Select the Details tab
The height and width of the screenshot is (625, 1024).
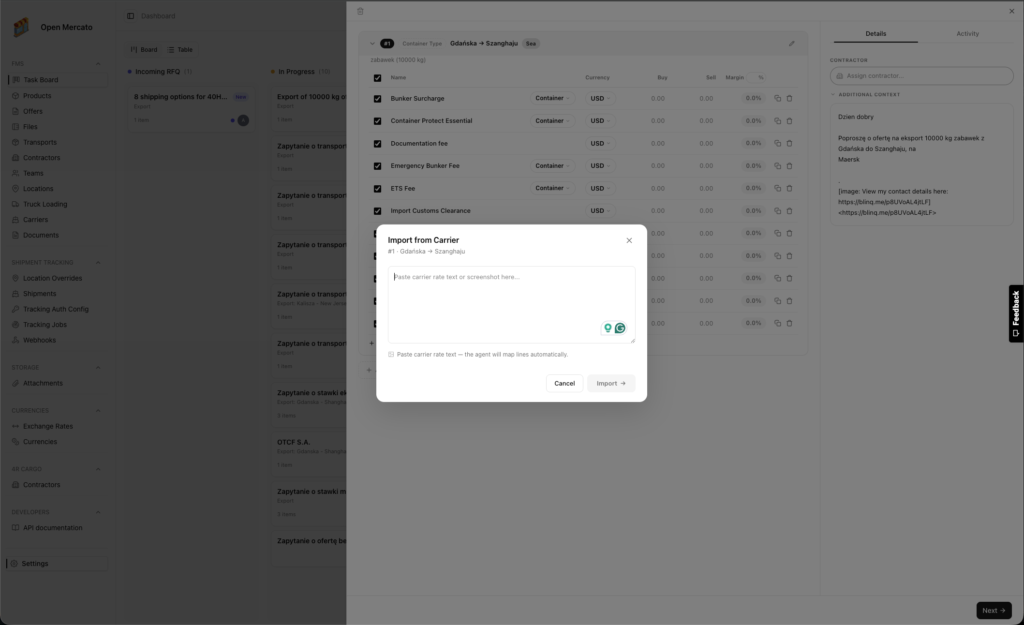point(876,34)
